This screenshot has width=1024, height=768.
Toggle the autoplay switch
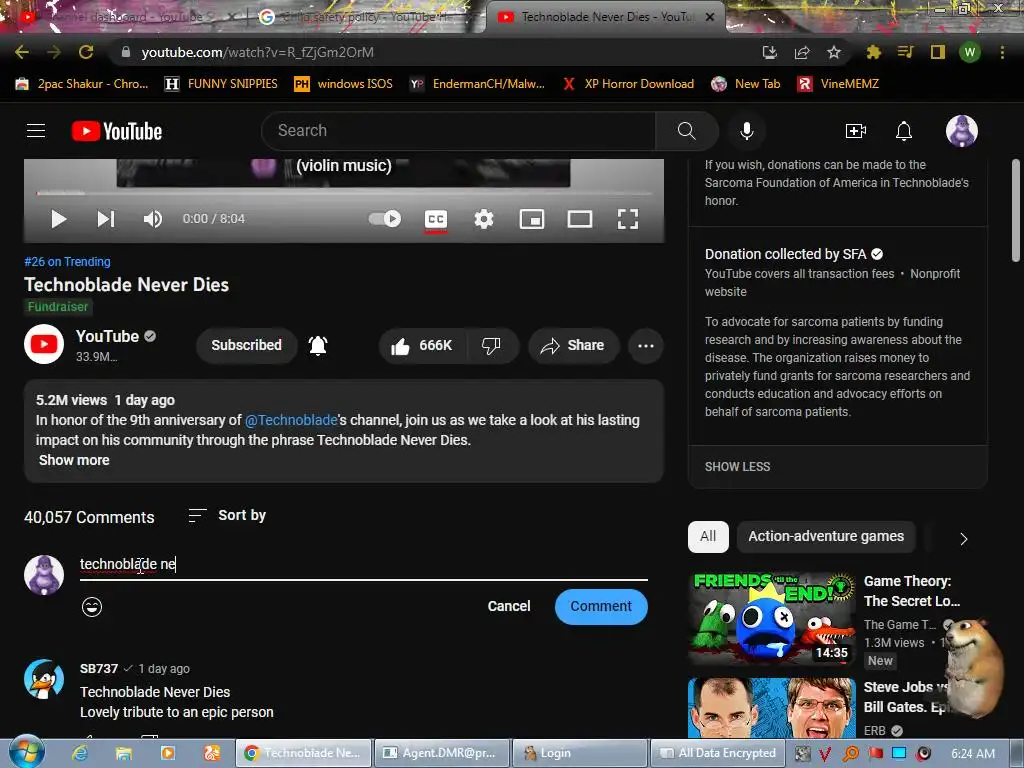(385, 219)
